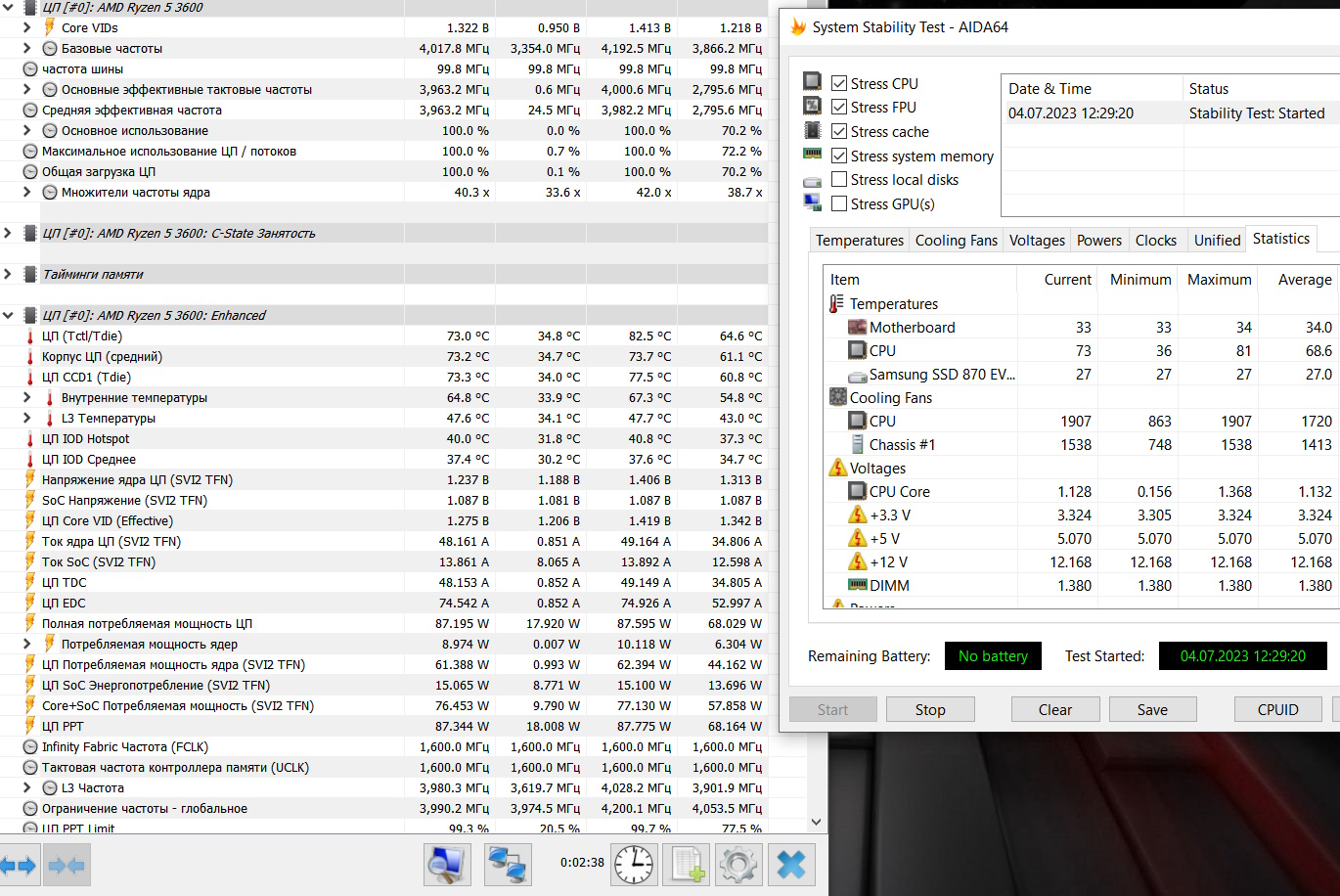Click the DIMM memory icon in Voltages
The height and width of the screenshot is (896, 1340).
[x=857, y=585]
